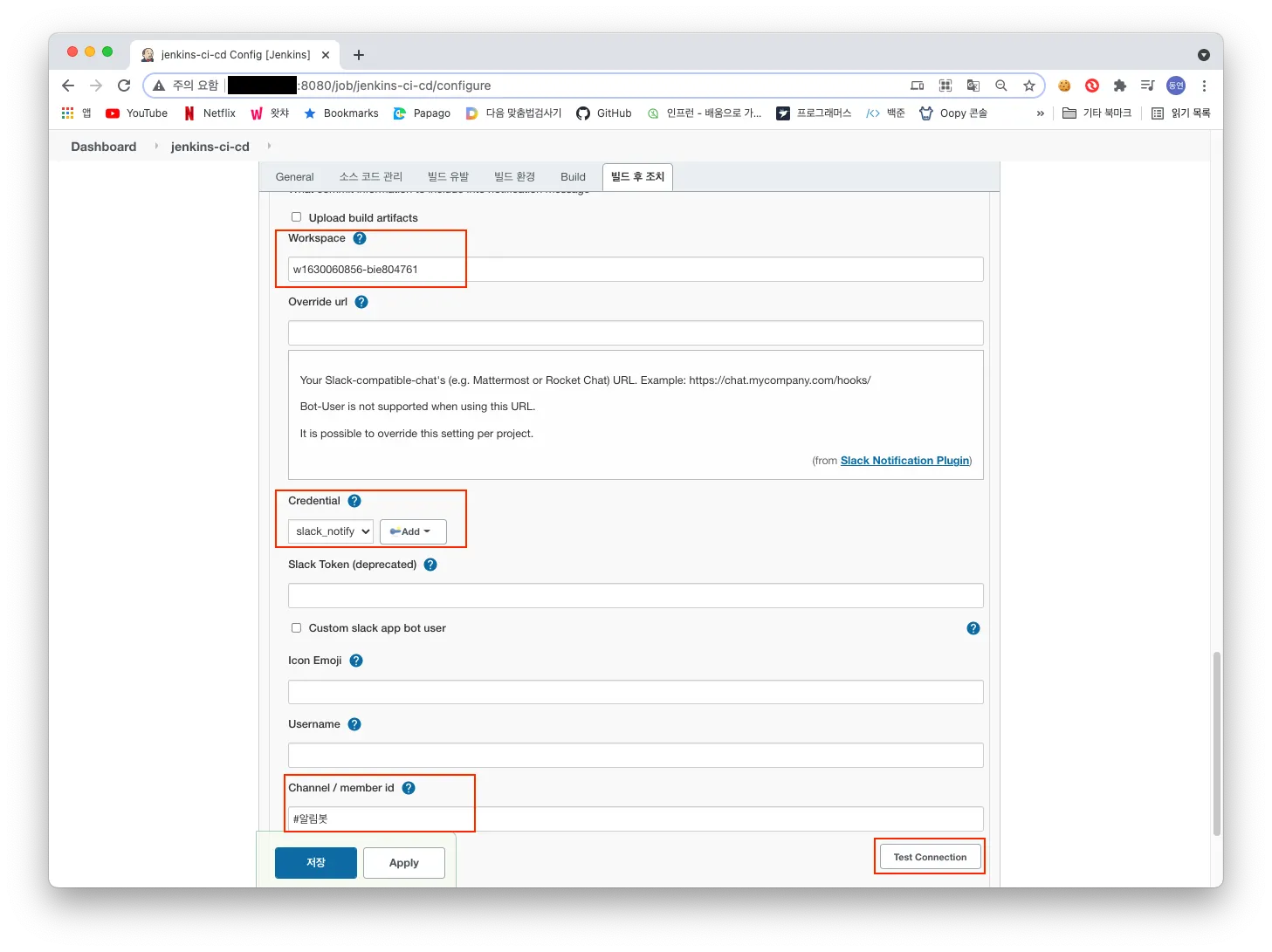Open the 다음 맞춤법검사기 bookmark
Viewport: 1272px width, 952px height.
tap(513, 113)
